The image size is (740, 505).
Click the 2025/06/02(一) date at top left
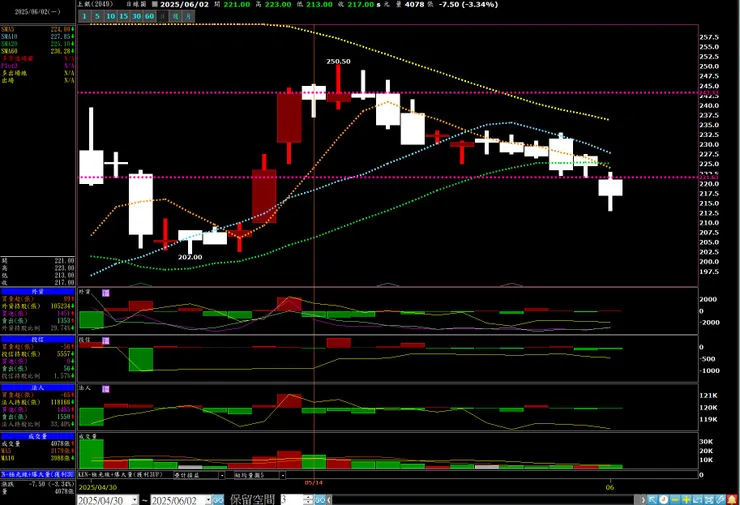point(37,12)
